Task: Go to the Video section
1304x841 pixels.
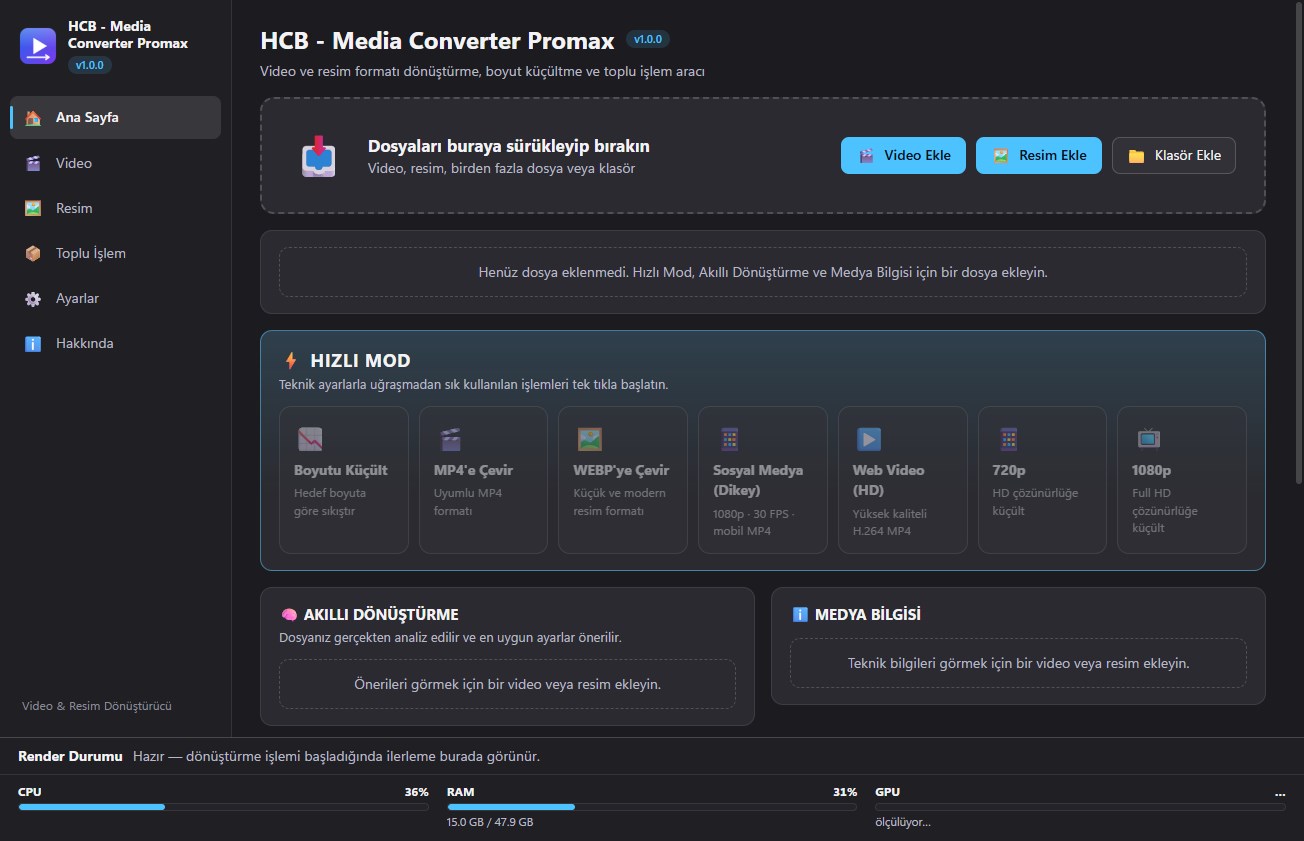Action: [x=115, y=163]
